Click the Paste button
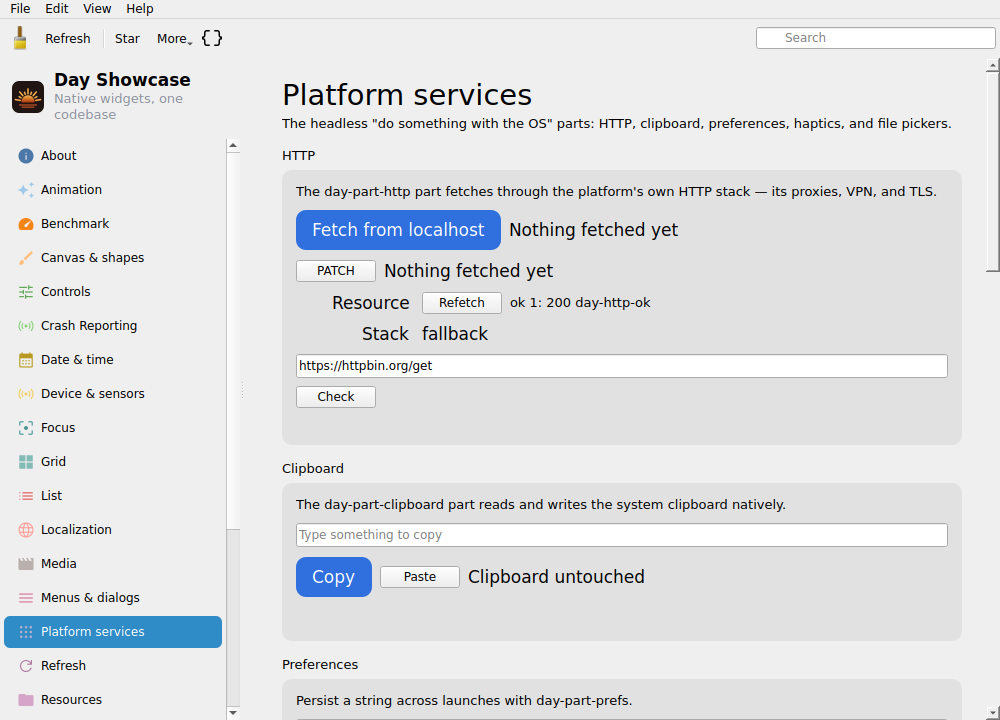 coord(420,577)
